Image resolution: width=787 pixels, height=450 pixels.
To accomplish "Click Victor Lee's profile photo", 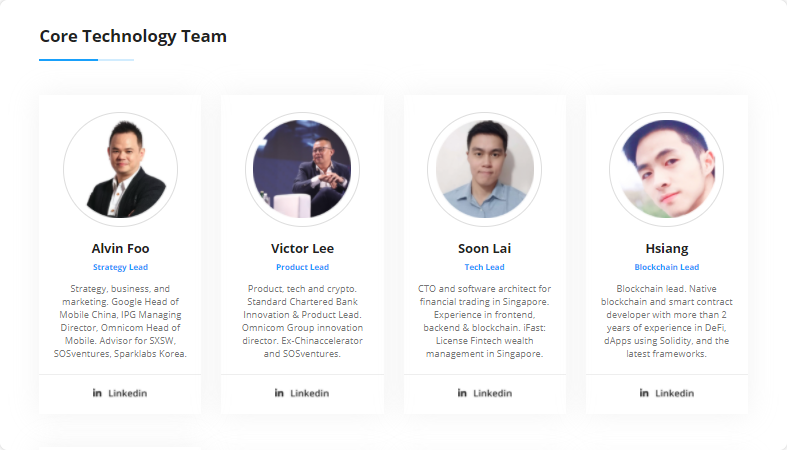I will [302, 169].
